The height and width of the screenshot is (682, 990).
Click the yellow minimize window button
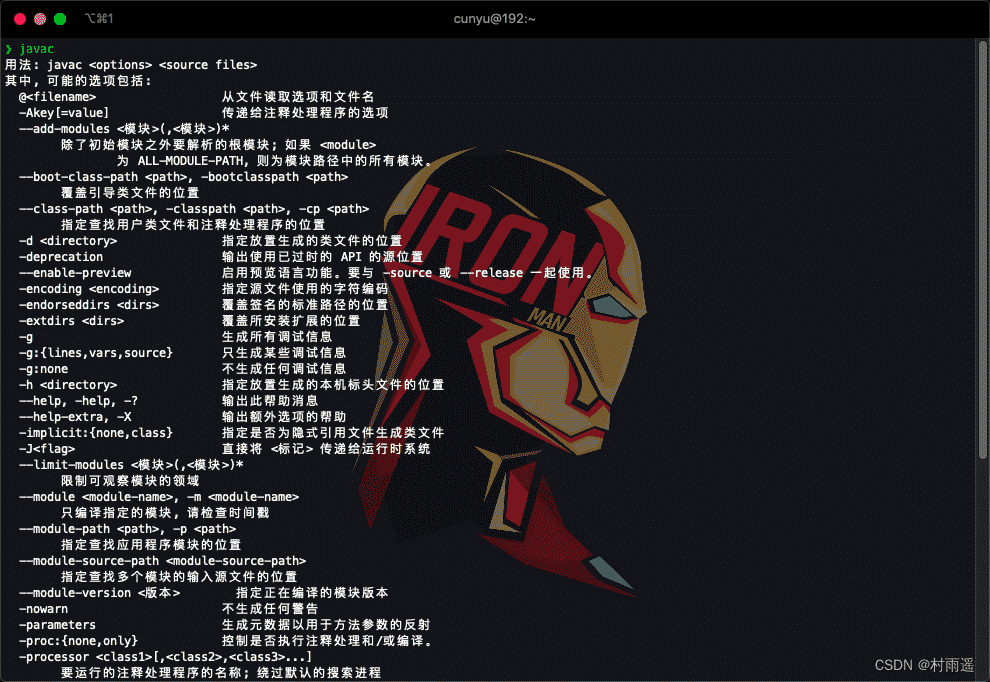(x=40, y=19)
